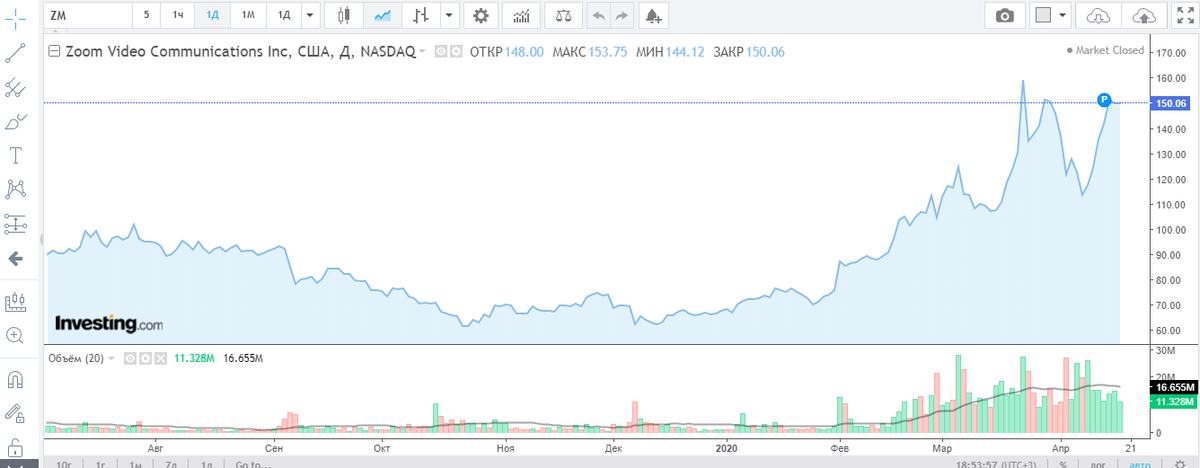
Task: Select the highlighted 1Д interval
Action: 212,15
